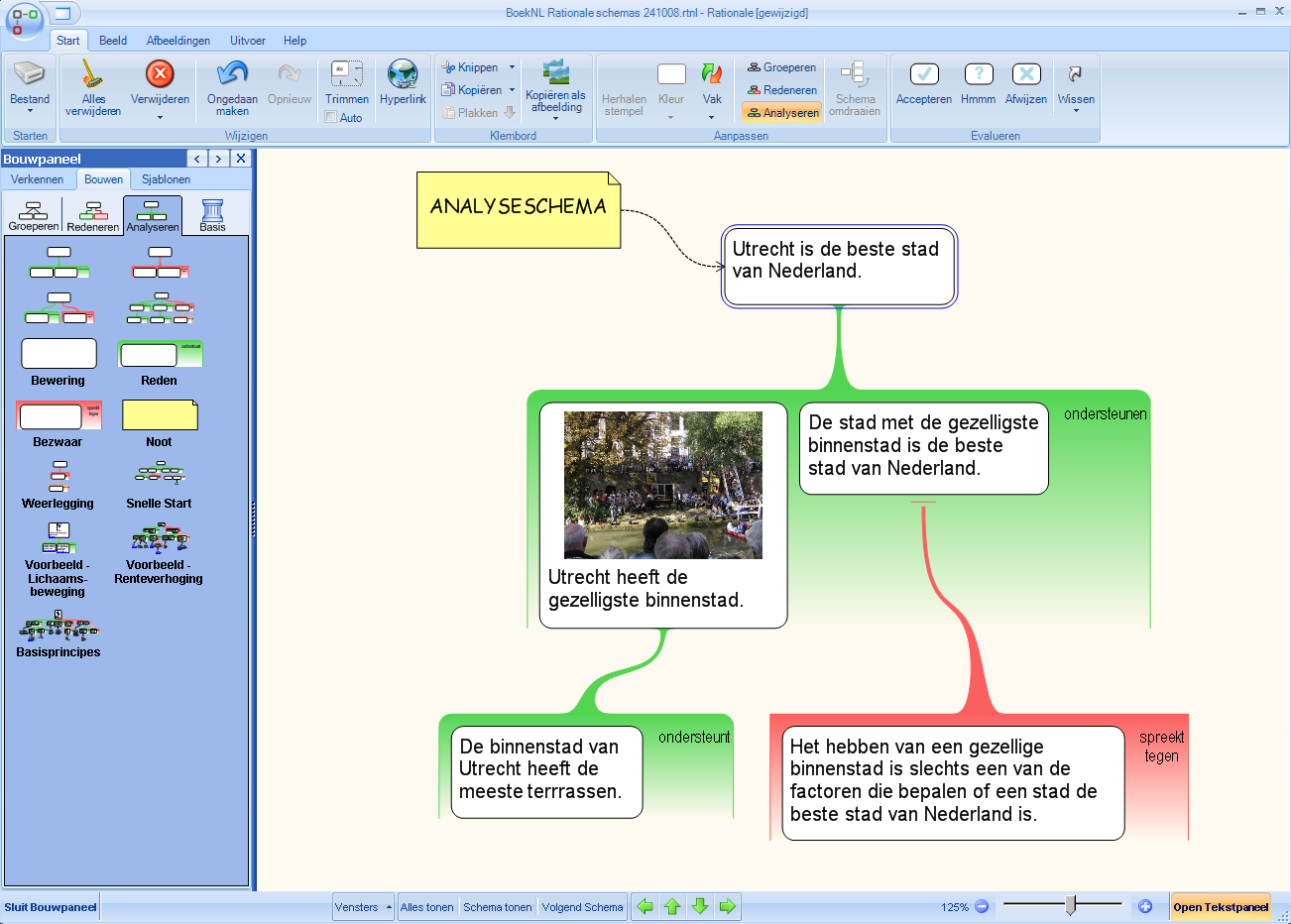Screen dimensions: 1291x924
Task: Switch to the Sjablonen panel tab
Action: click(166, 179)
